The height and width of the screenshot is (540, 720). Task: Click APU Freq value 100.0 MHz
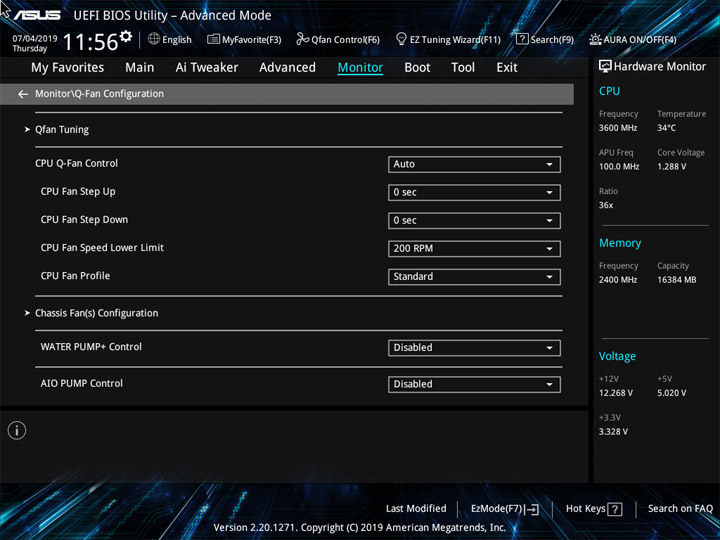tap(619, 167)
